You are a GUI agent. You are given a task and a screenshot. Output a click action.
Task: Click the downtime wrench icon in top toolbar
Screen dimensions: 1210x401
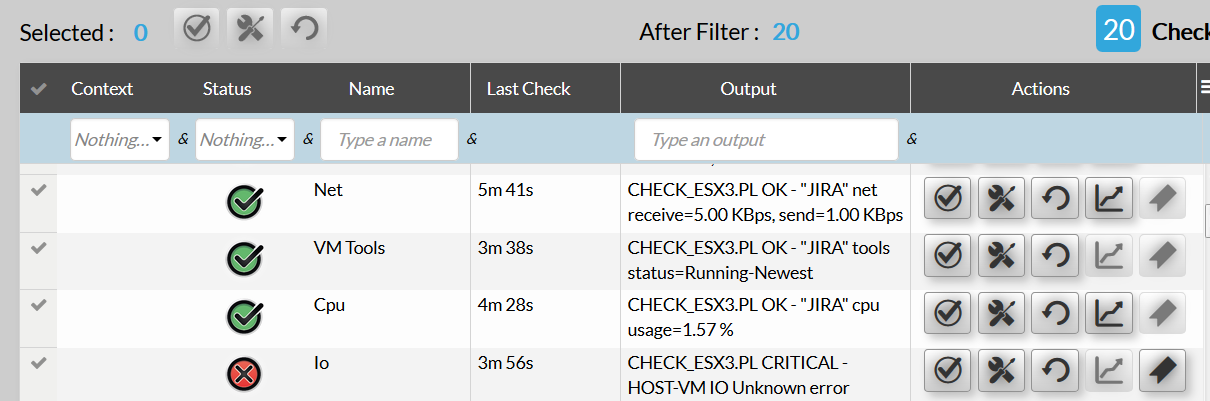[x=250, y=28]
